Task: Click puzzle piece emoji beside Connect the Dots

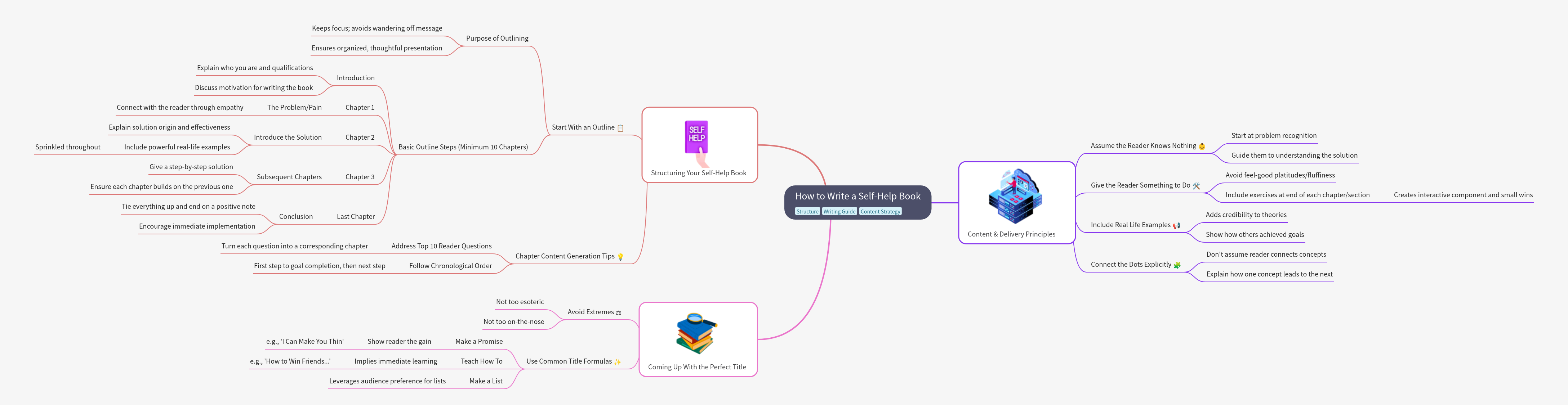Action: tap(1177, 265)
